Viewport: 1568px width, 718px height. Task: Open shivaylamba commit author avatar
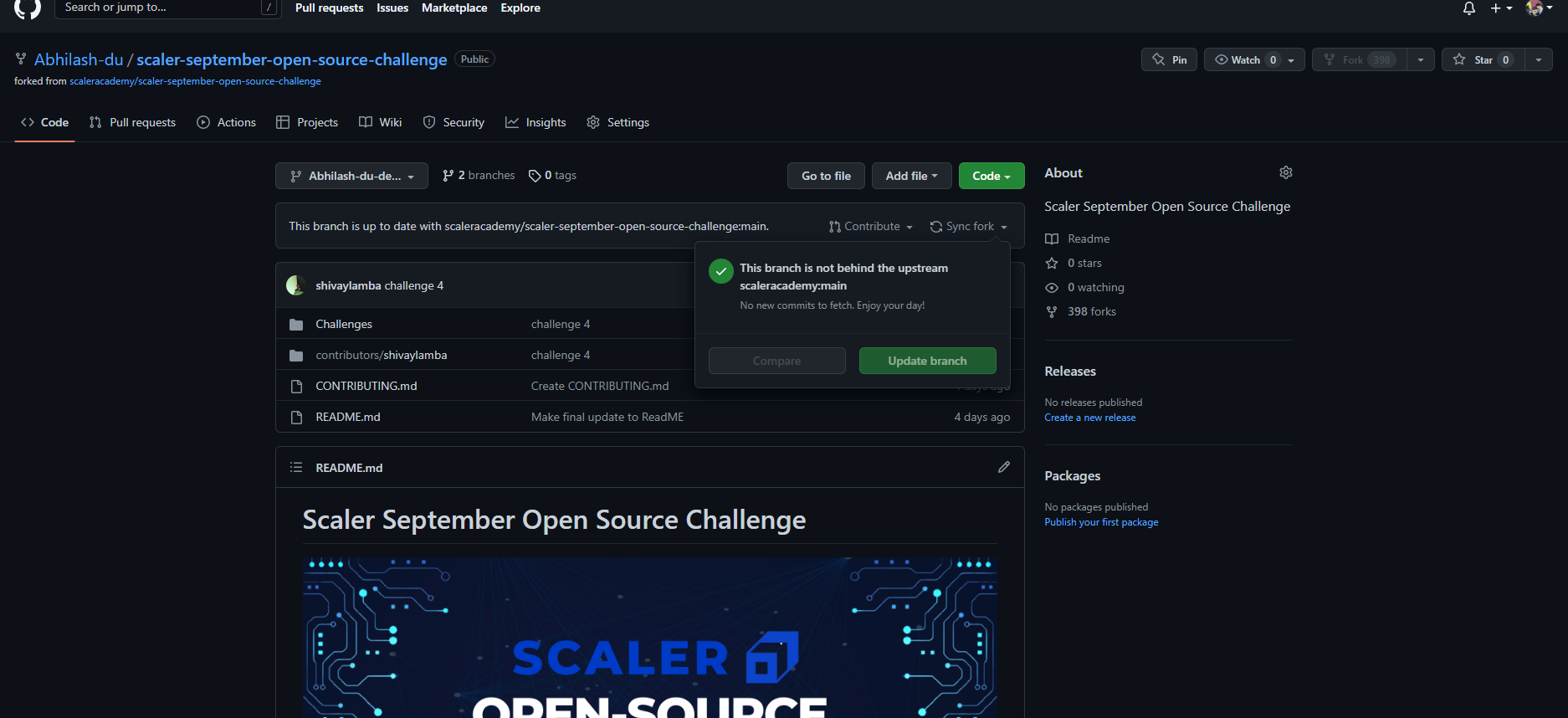(x=295, y=285)
